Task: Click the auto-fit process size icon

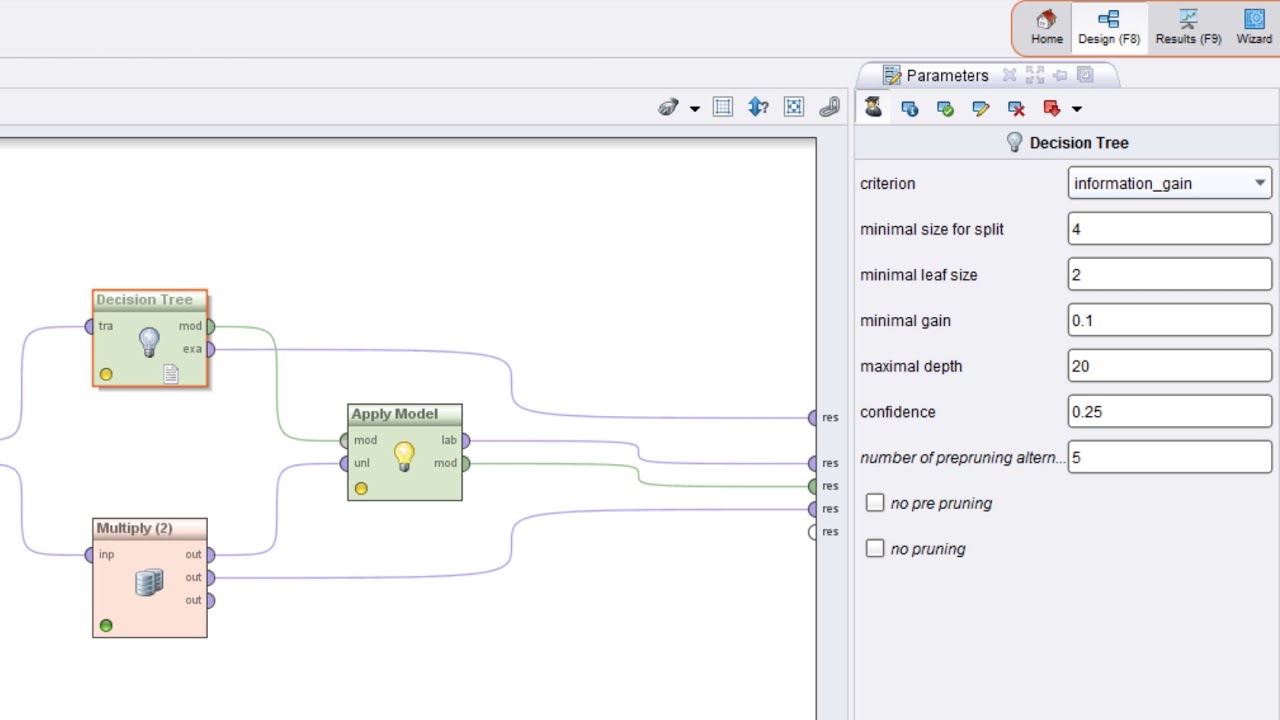Action: click(794, 107)
